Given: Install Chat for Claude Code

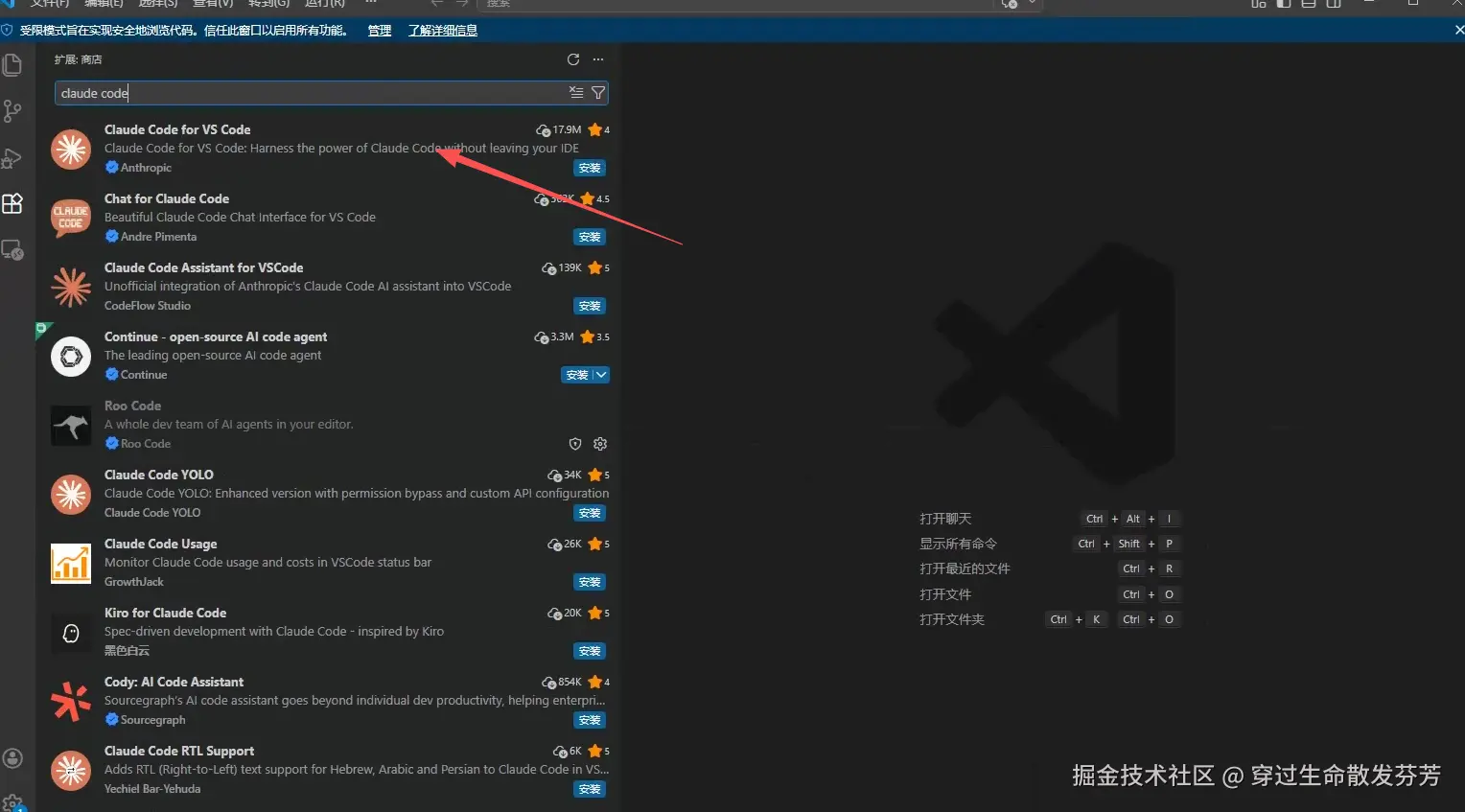Looking at the screenshot, I should click(x=590, y=237).
